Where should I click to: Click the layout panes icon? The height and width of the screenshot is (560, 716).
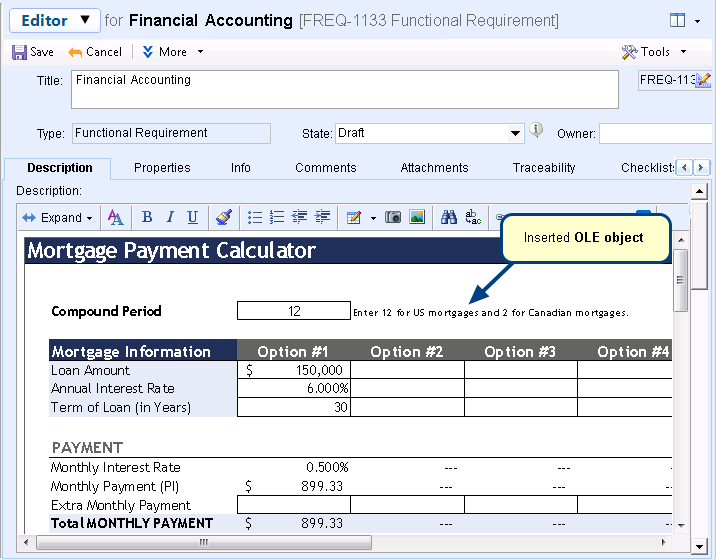click(x=678, y=20)
